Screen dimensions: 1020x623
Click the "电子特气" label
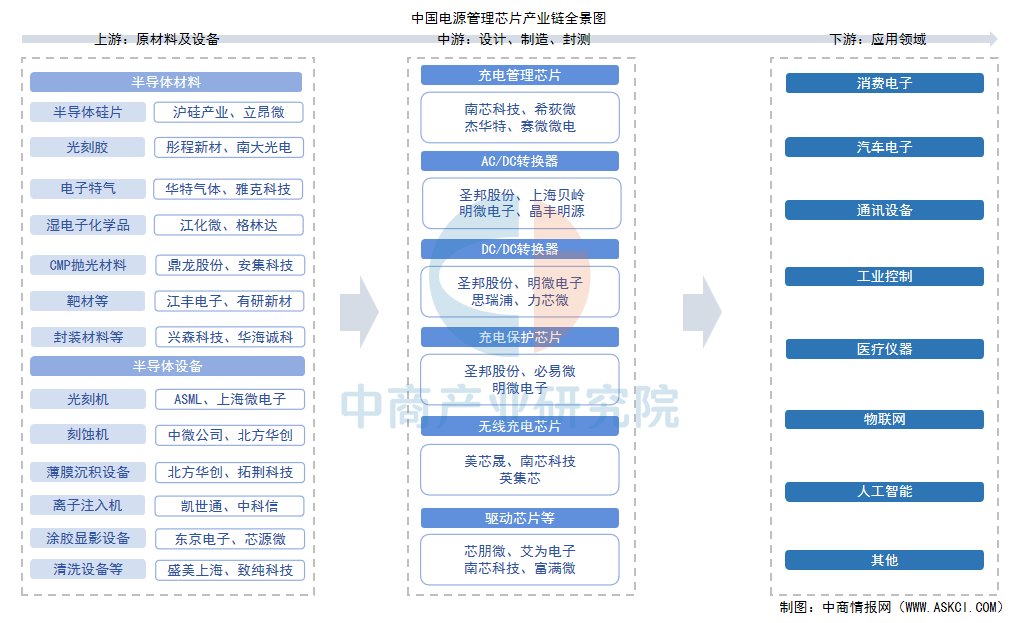click(88, 189)
